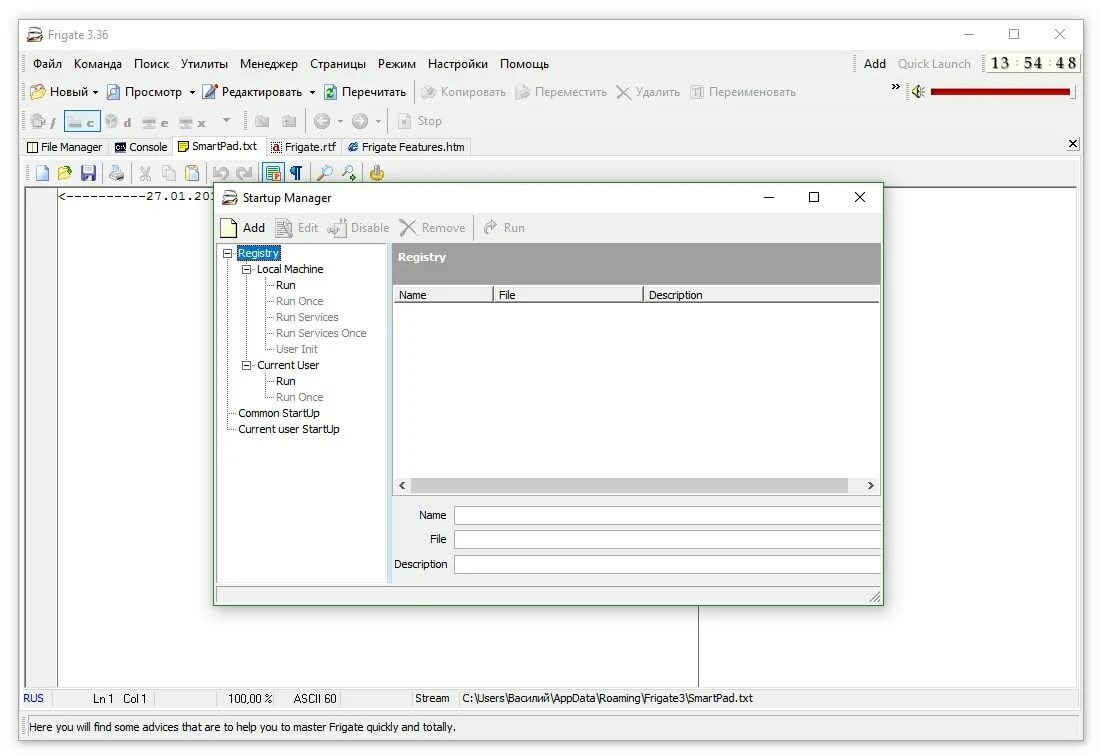The width and height of the screenshot is (1099, 755).
Task: Adjust the red volume slider bar
Action: coord(1000,92)
